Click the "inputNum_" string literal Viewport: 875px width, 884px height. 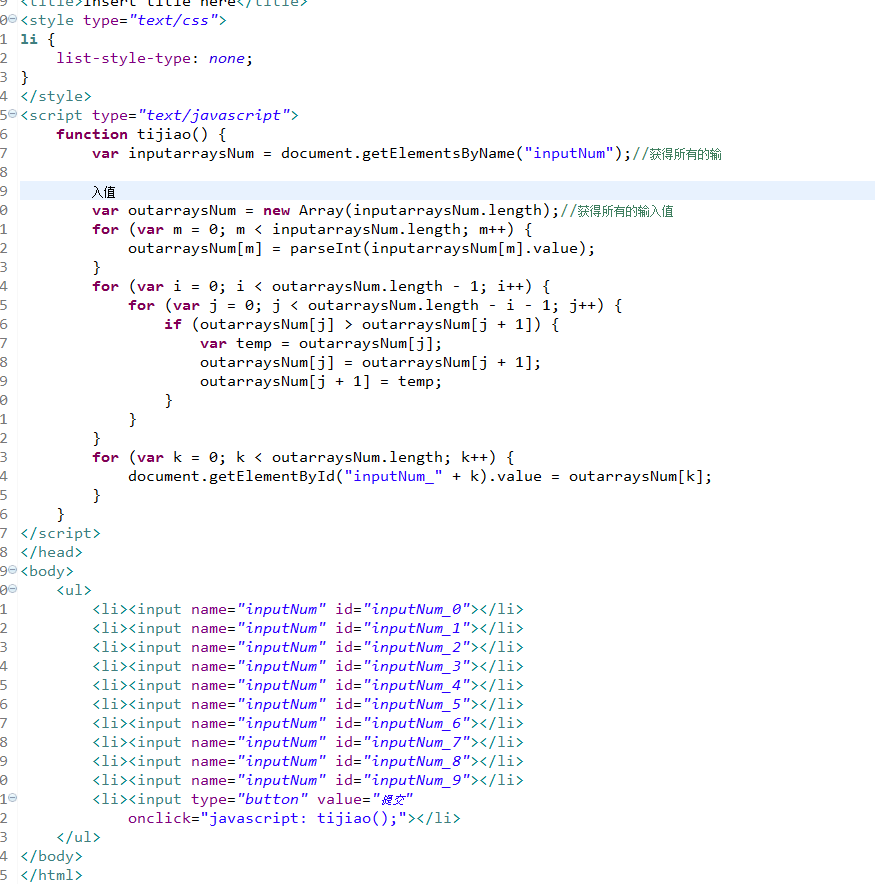click(393, 477)
